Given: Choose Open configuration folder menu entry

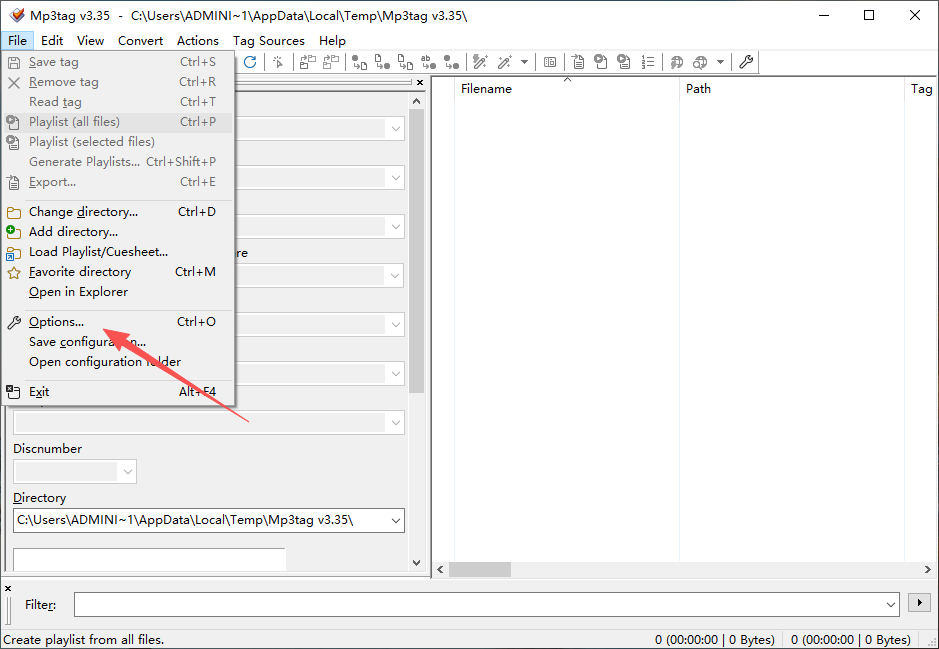Looking at the screenshot, I should point(117,362).
